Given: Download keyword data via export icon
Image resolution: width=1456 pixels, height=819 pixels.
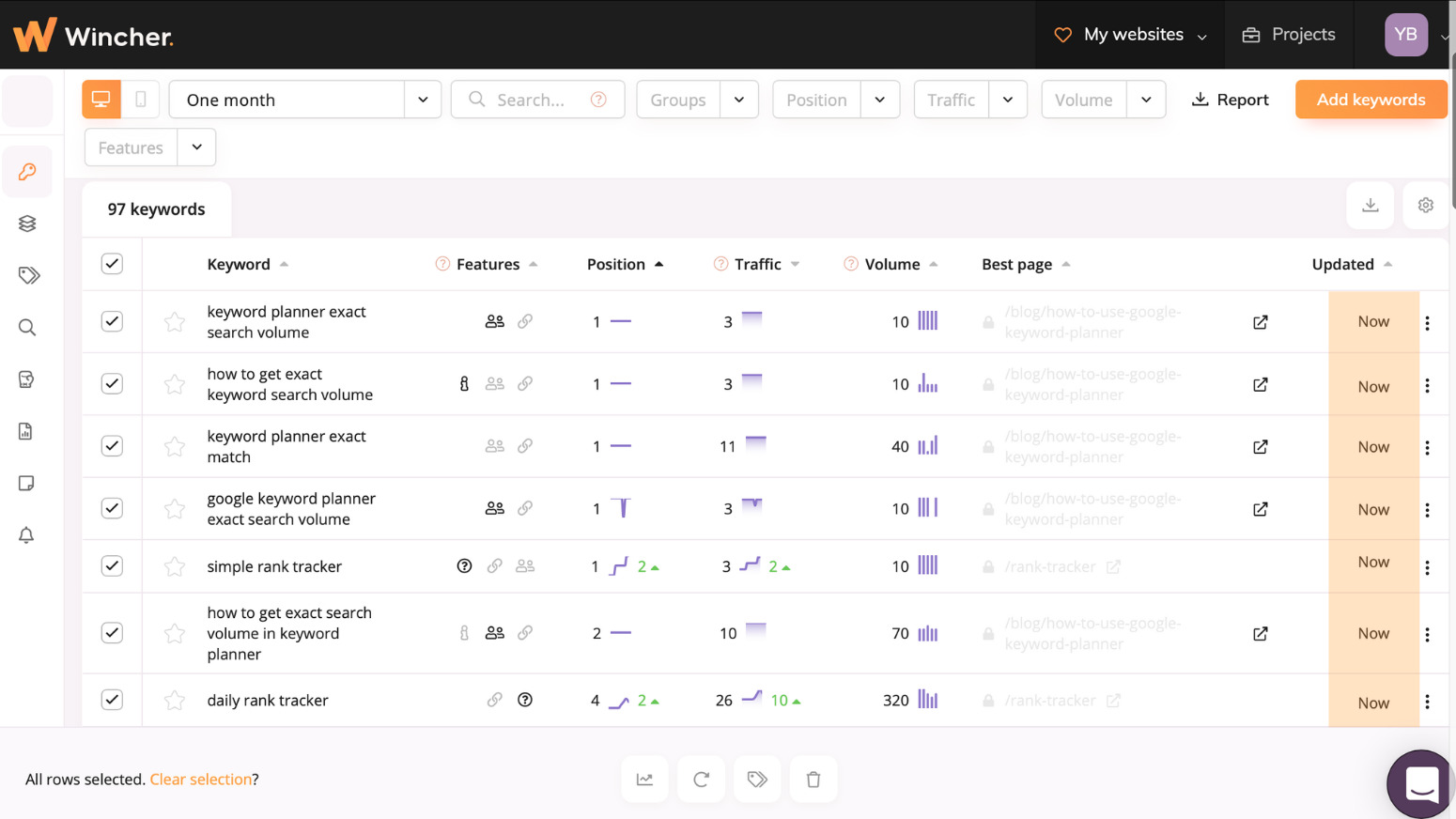Looking at the screenshot, I should click(1370, 205).
